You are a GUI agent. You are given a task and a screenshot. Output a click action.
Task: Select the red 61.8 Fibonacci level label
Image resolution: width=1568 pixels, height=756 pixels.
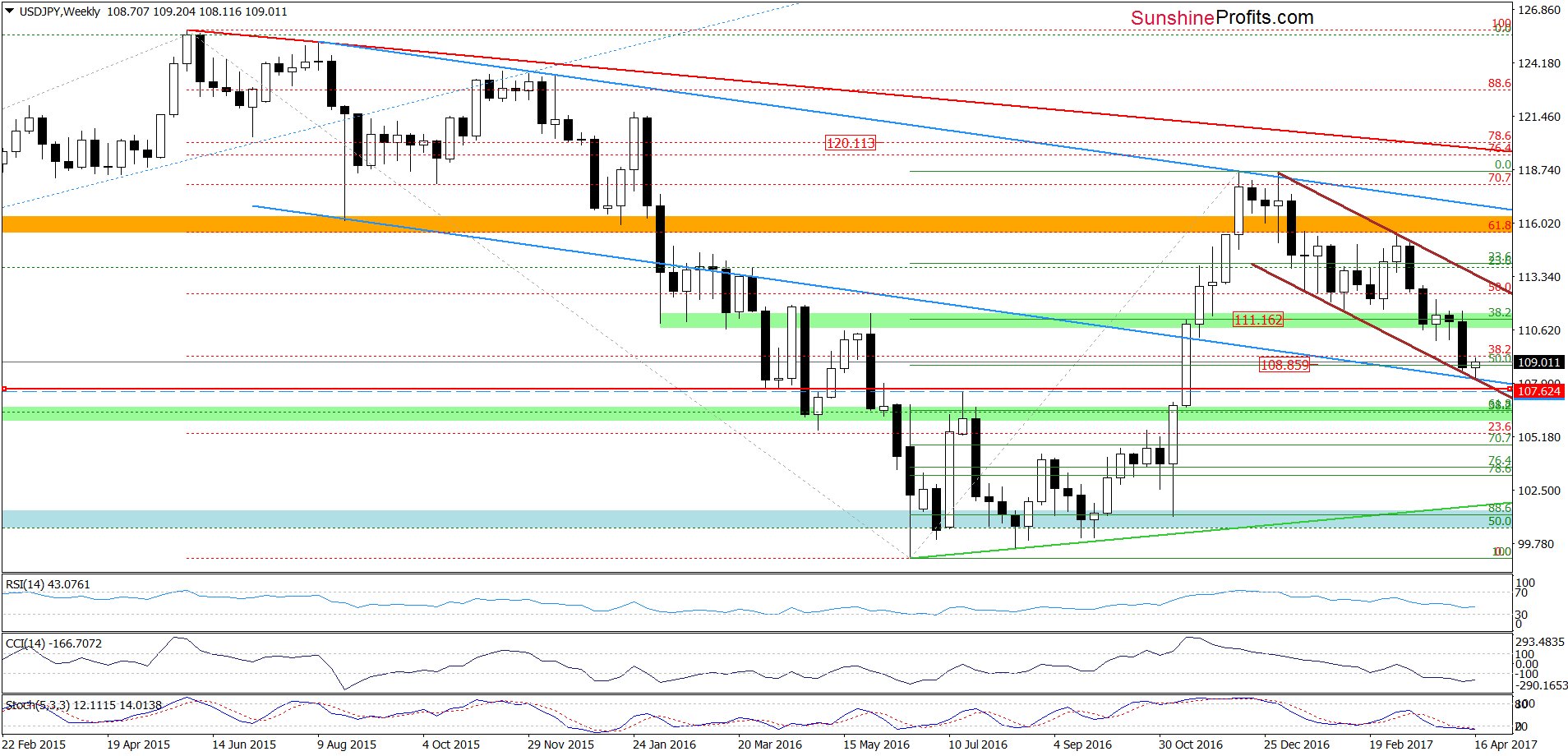point(1499,225)
